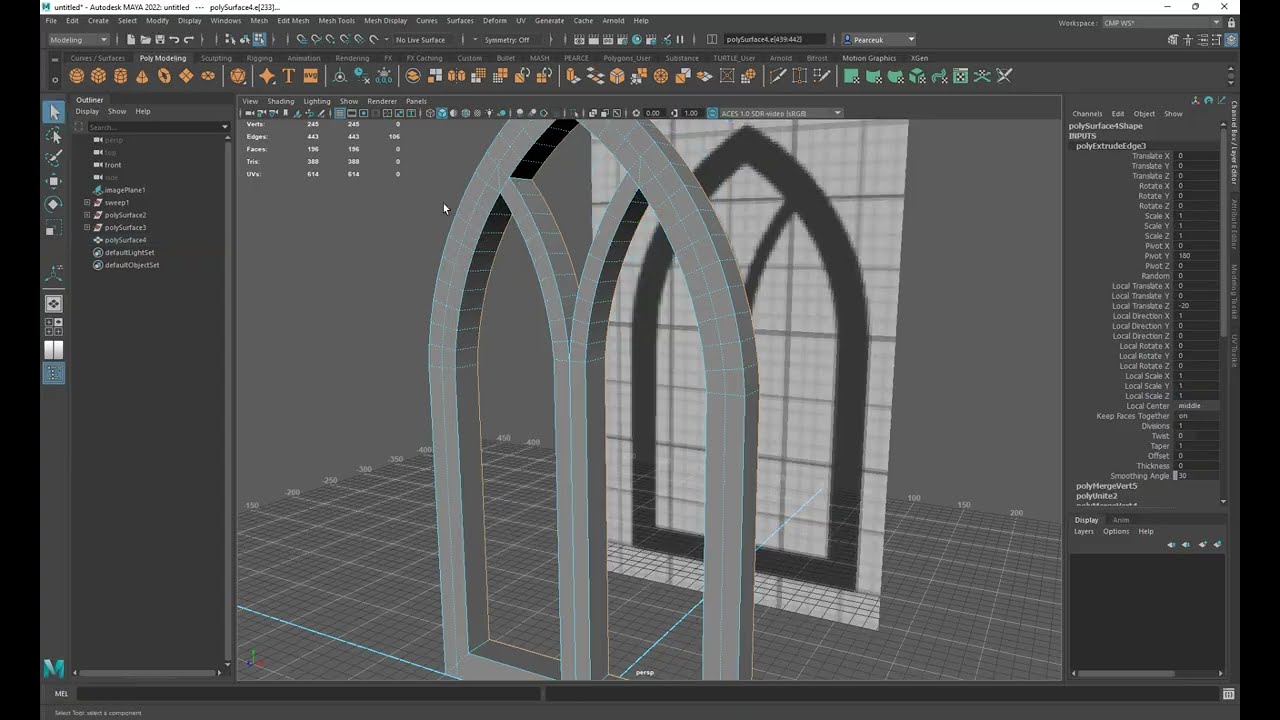Click the New scene icon

point(131,39)
